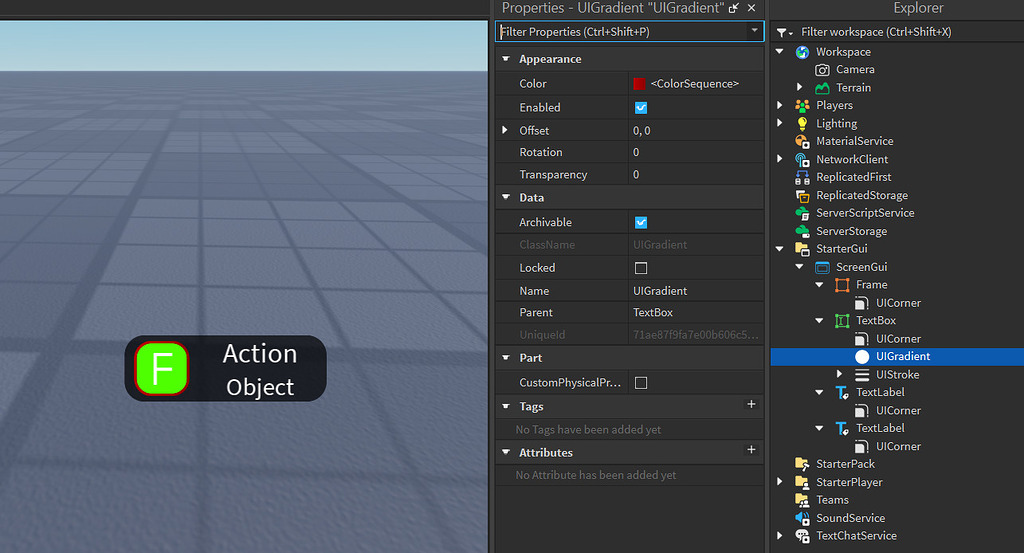Select the ColorSequence value text
This screenshot has height=553, width=1024.
coord(694,84)
